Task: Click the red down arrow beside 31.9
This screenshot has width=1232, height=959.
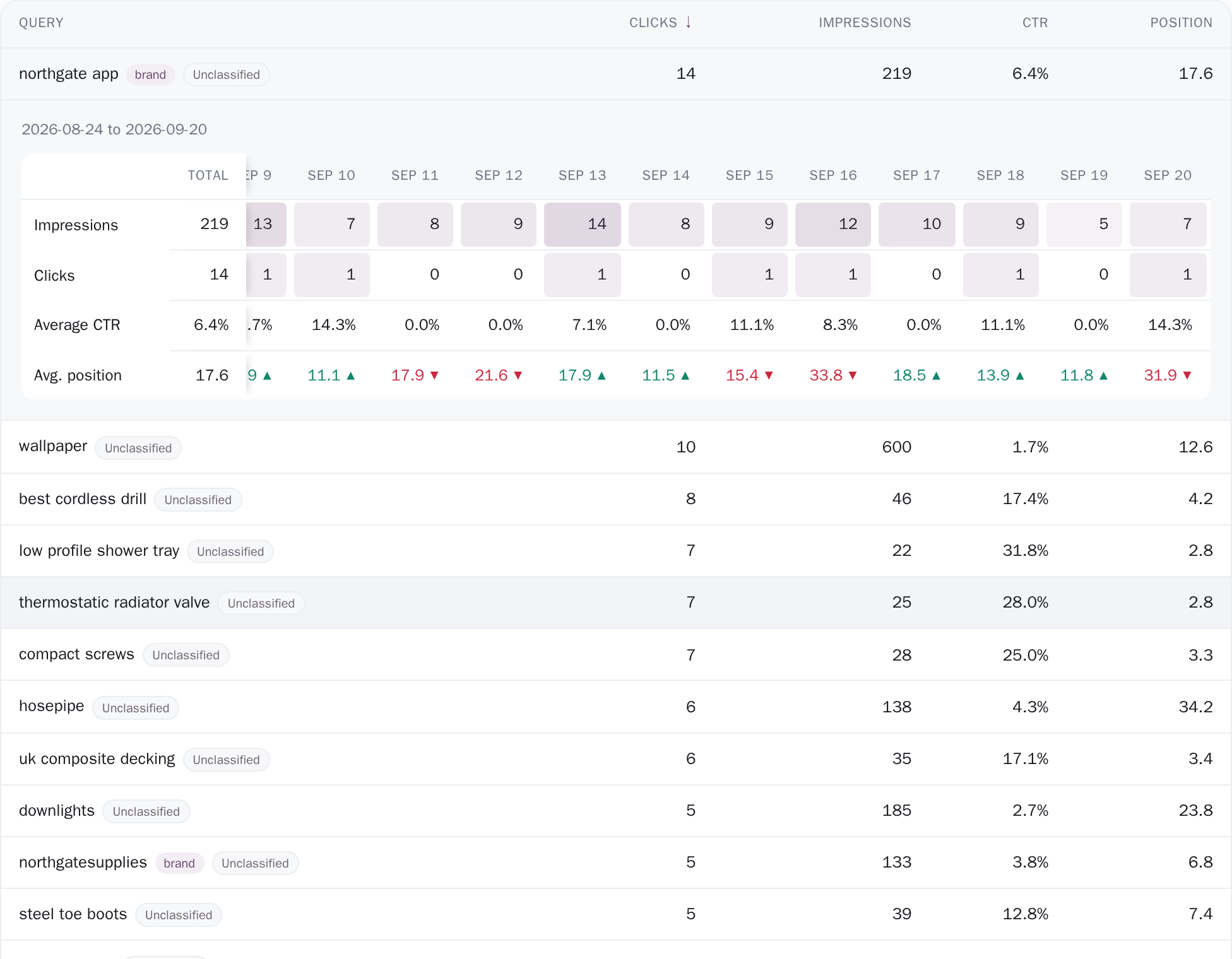Action: click(x=1187, y=375)
